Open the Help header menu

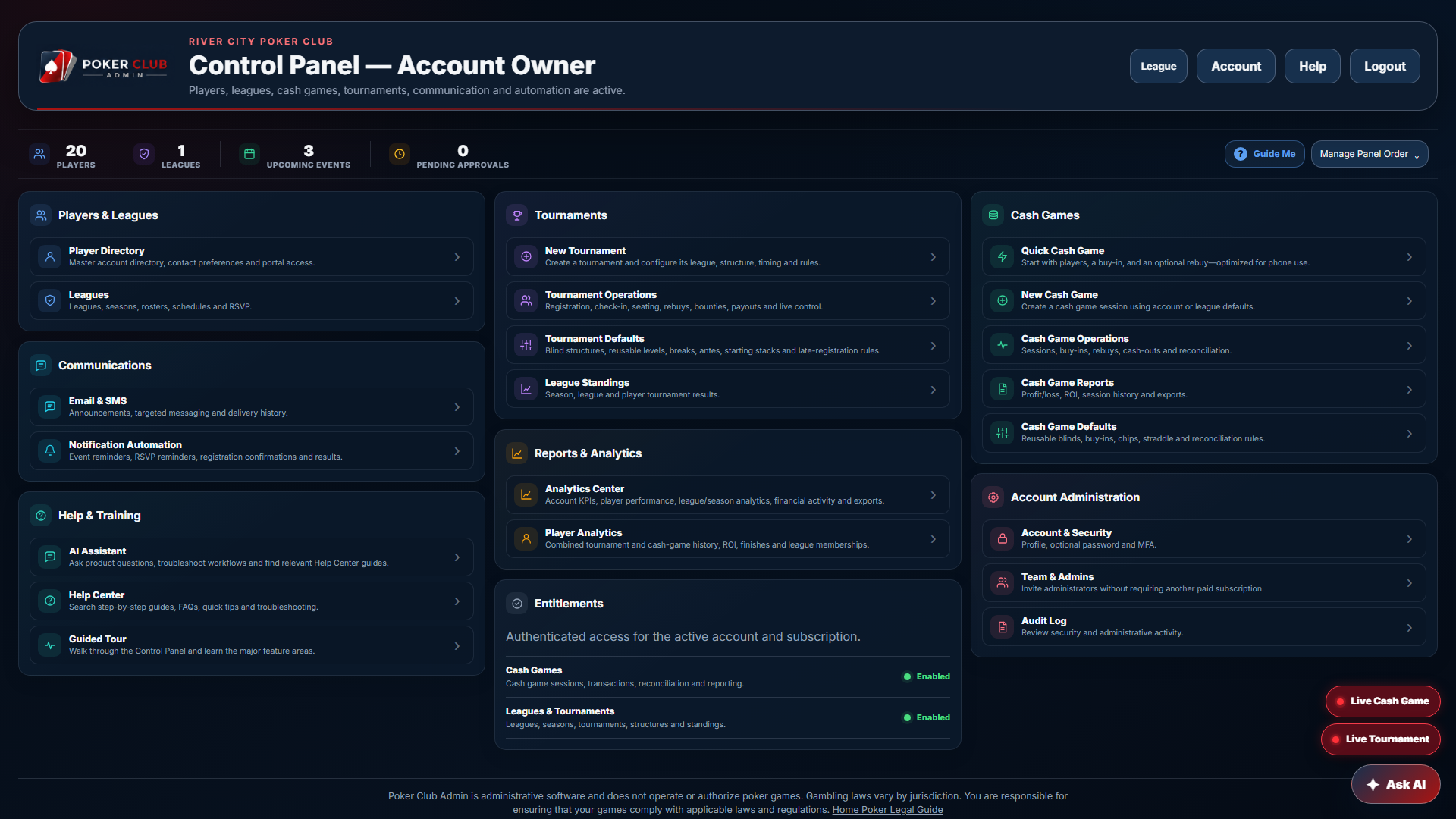[x=1313, y=67]
